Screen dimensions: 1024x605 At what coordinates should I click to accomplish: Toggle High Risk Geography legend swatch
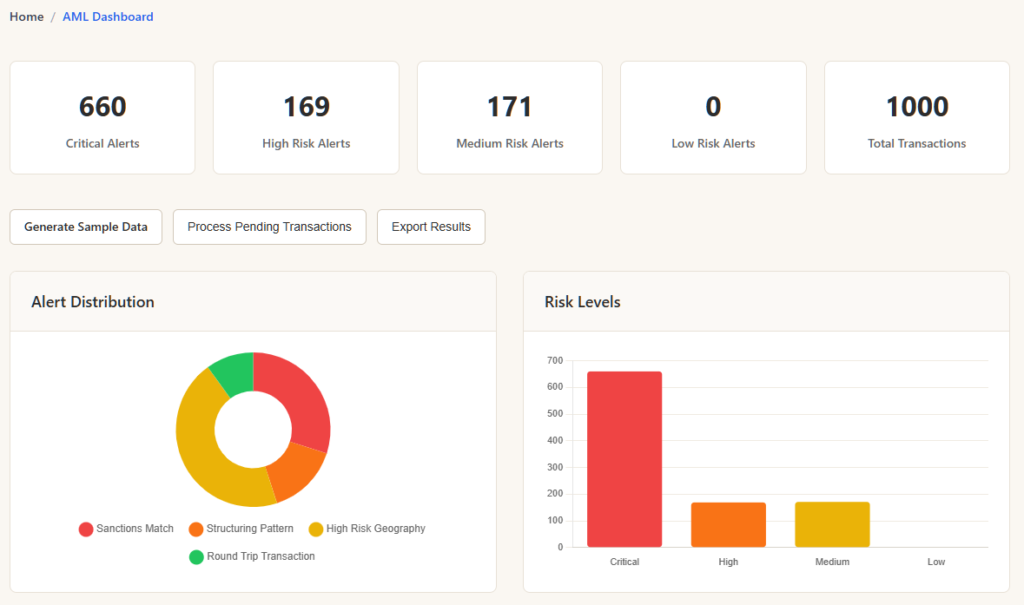click(x=316, y=529)
